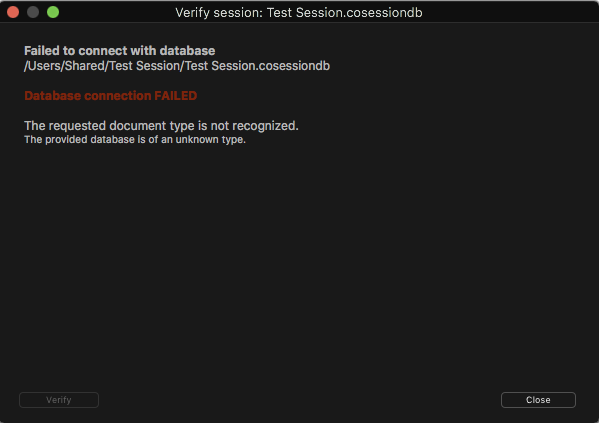This screenshot has width=599, height=423.
Task: Click the disabled gray minimize button
Action: (x=33, y=12)
